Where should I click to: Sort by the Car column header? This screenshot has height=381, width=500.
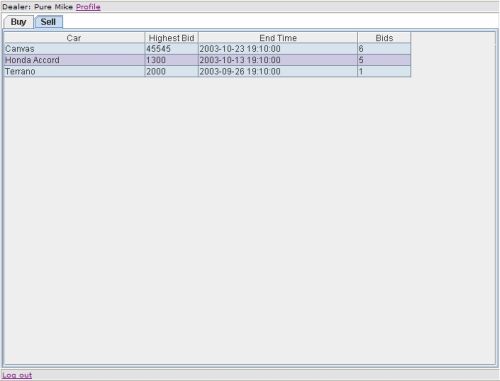click(74, 38)
